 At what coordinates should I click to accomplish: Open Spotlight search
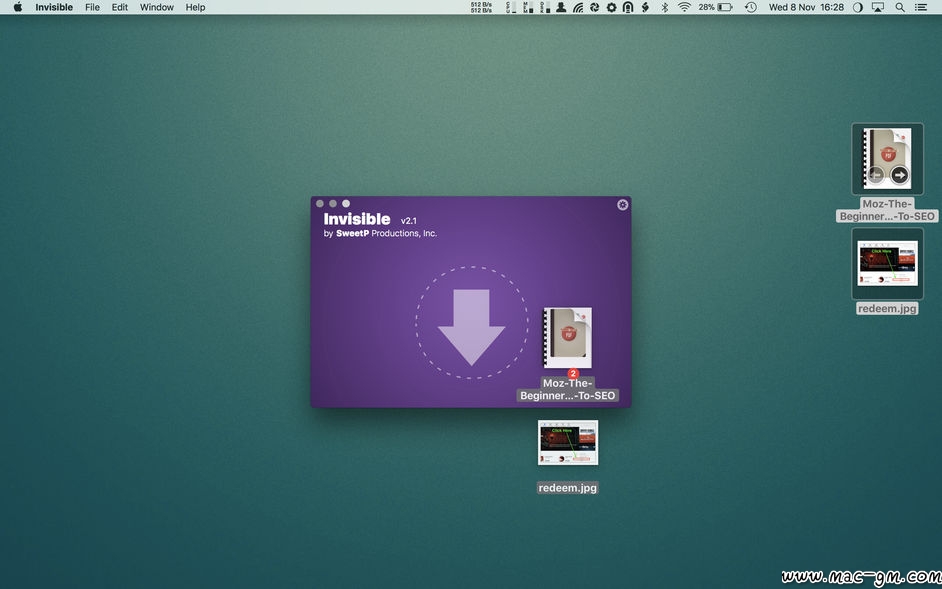(x=899, y=7)
